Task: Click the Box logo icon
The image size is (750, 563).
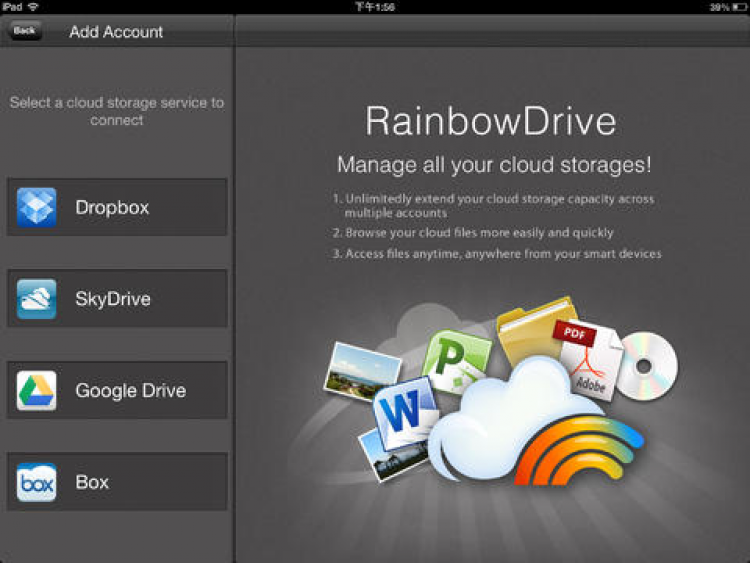Action: (36, 482)
